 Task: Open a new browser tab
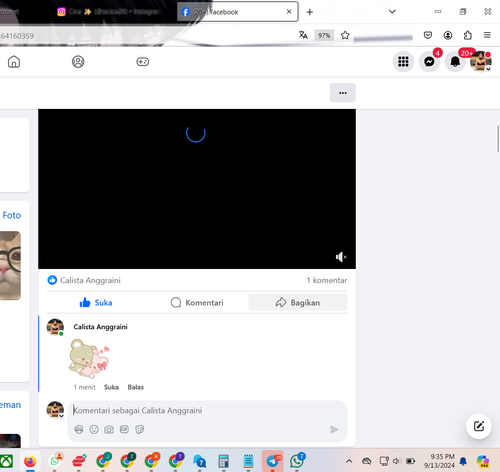click(310, 12)
